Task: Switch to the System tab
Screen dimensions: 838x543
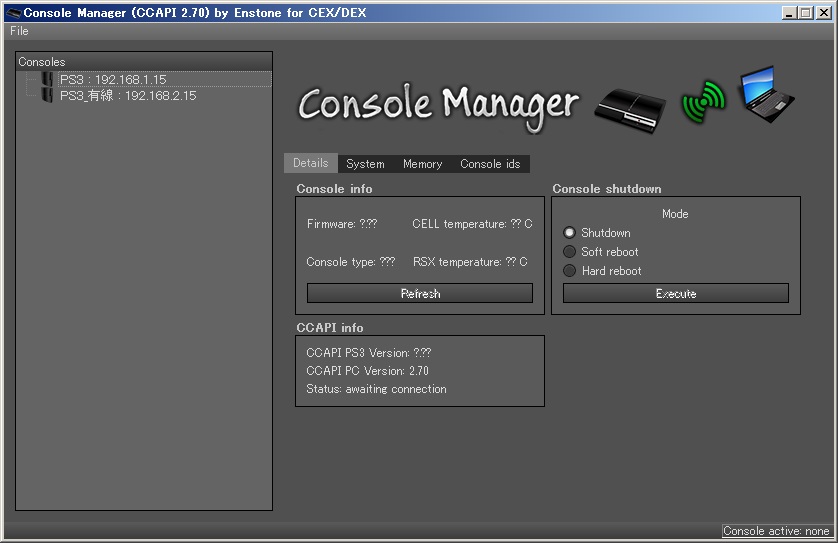Action: click(x=365, y=164)
